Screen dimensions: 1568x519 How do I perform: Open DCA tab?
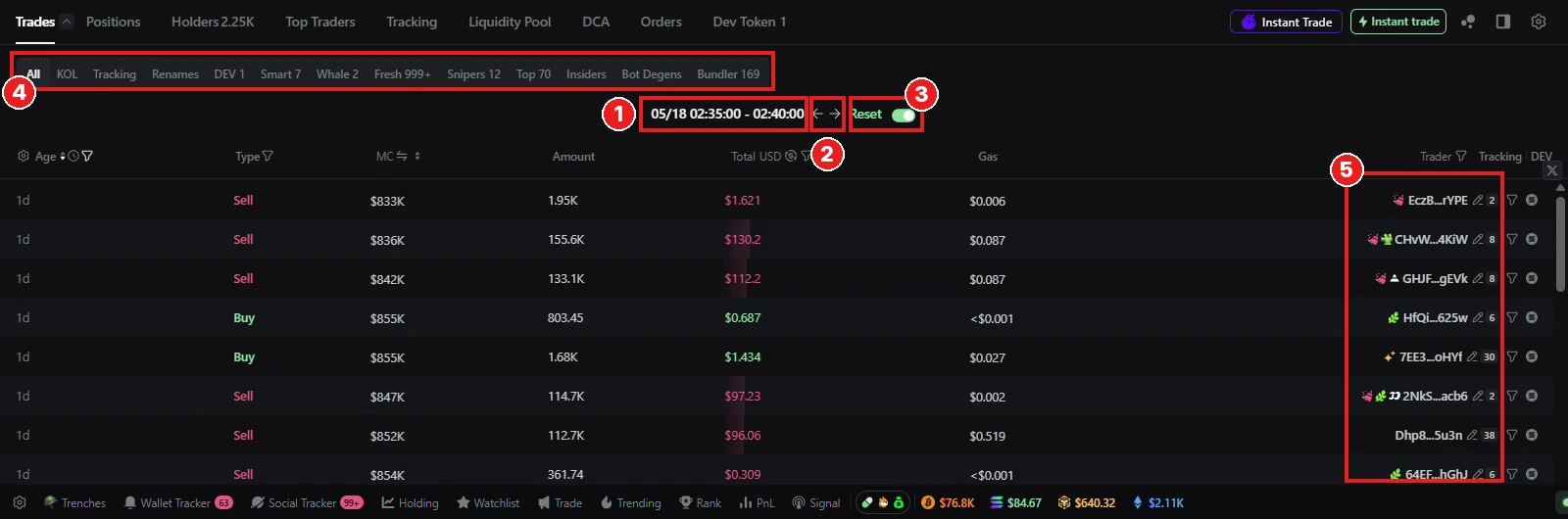[x=596, y=22]
